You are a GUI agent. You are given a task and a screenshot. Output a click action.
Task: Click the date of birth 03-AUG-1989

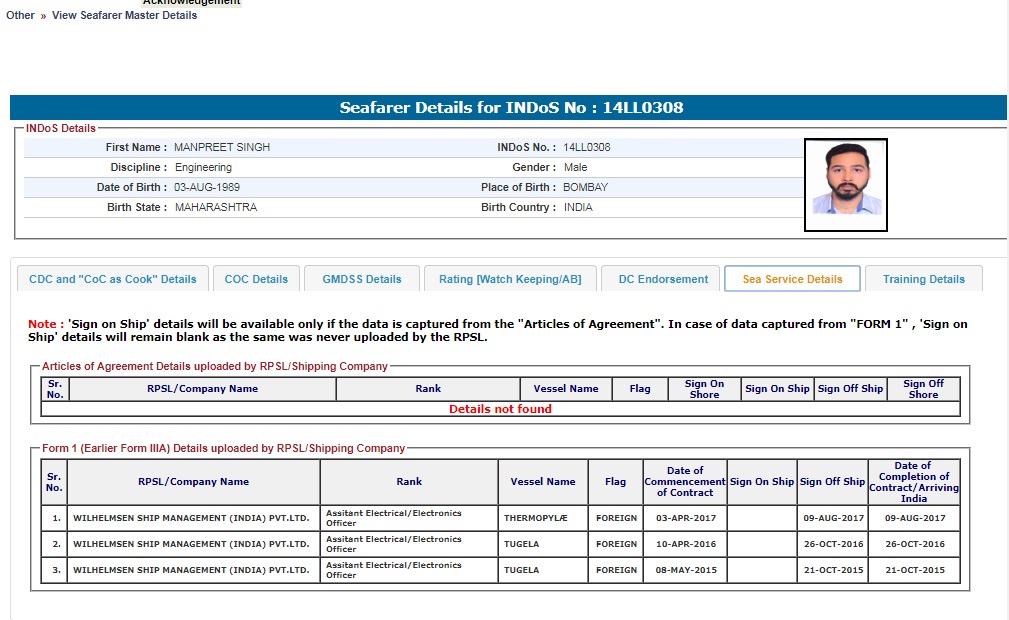click(207, 187)
